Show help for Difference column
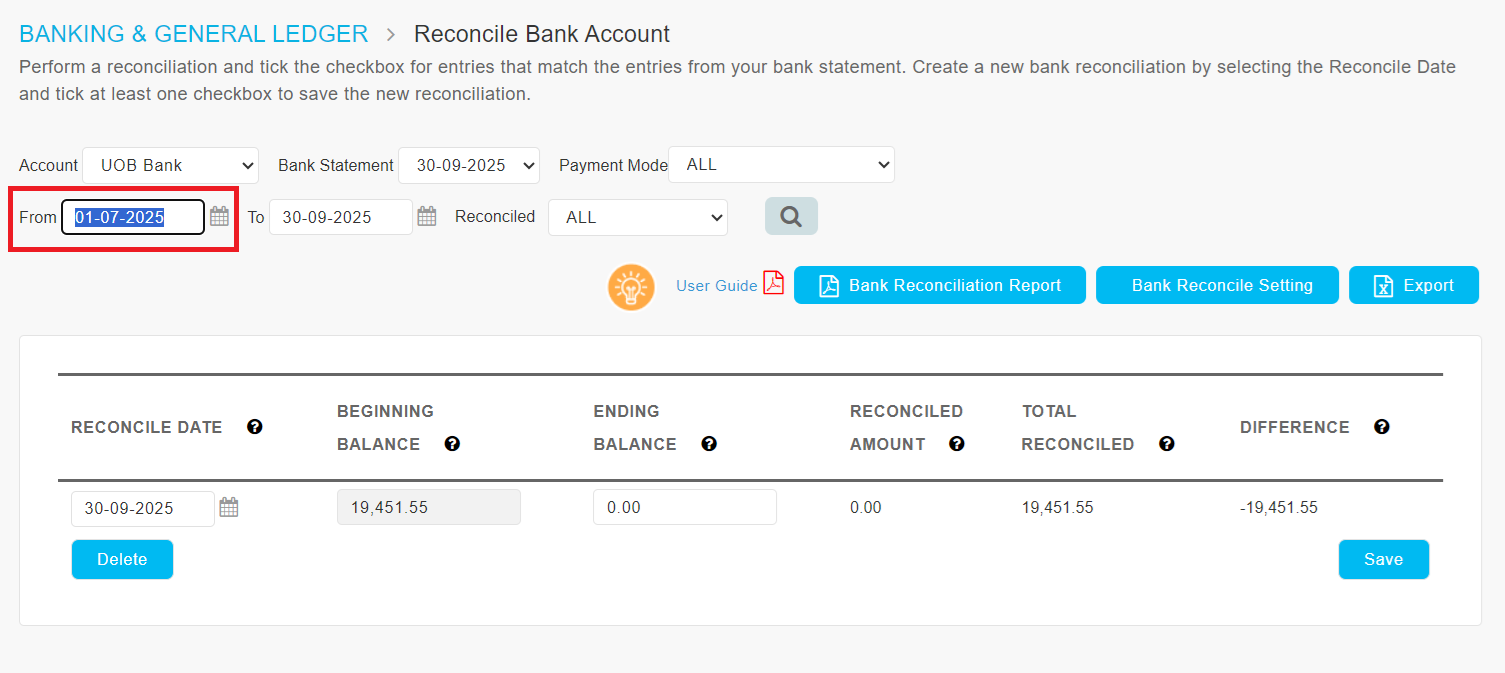The image size is (1505, 673). point(1381,427)
